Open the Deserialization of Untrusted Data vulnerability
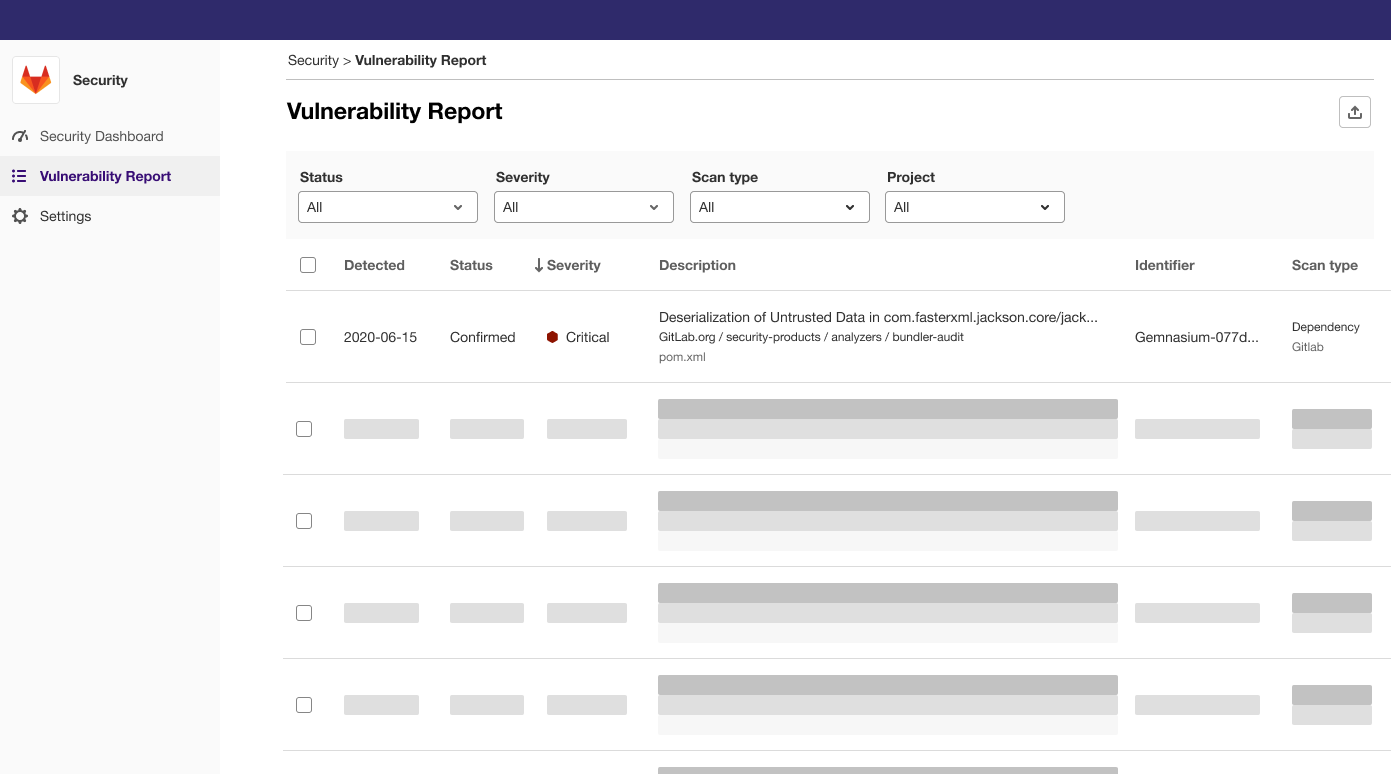The image size is (1391, 774). pos(877,318)
